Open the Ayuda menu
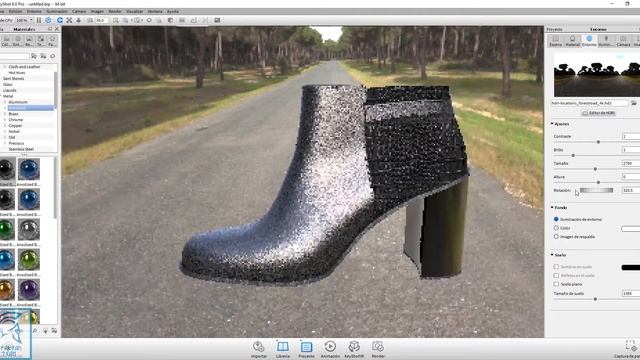Screen dimensions: 640x360 173,11
